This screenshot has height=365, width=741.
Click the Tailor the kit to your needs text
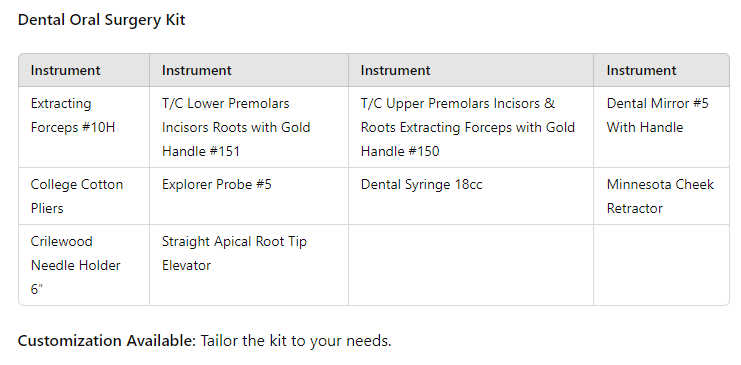[296, 340]
